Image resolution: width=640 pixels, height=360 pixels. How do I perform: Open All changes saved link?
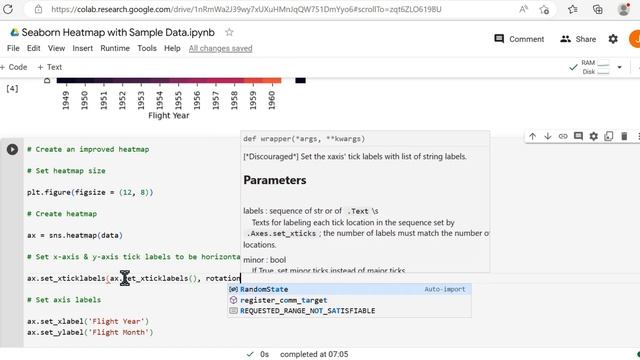click(x=220, y=49)
